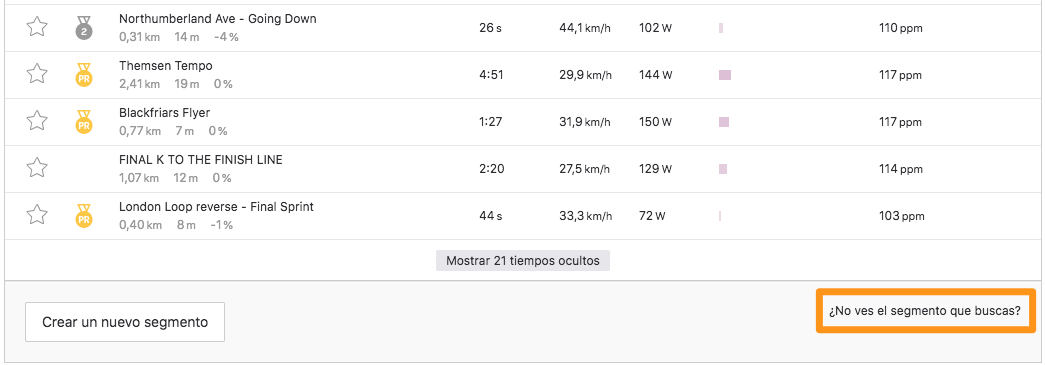Toggle star on FINAL K TO THE FINISH LINE
The image size is (1045, 365).
tap(37, 168)
